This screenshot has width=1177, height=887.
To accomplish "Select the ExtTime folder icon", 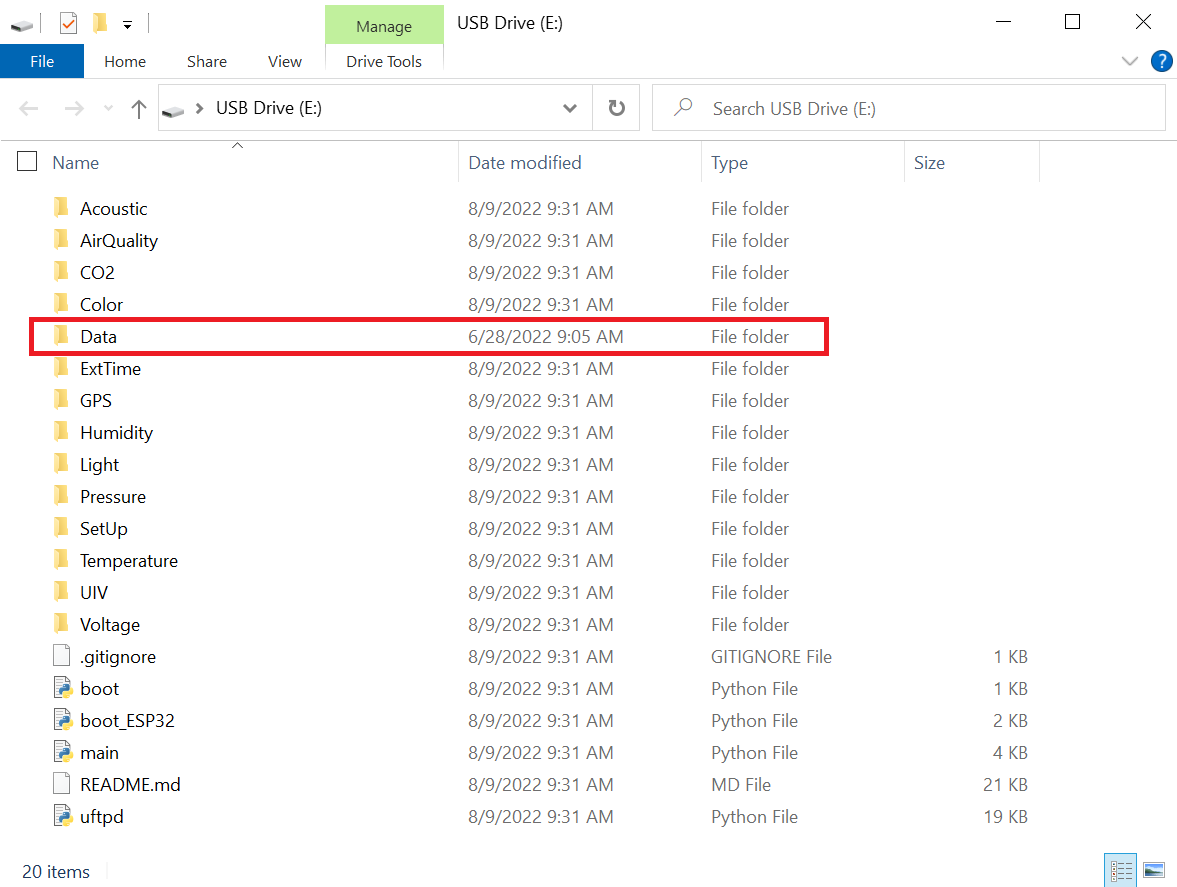I will coord(62,368).
